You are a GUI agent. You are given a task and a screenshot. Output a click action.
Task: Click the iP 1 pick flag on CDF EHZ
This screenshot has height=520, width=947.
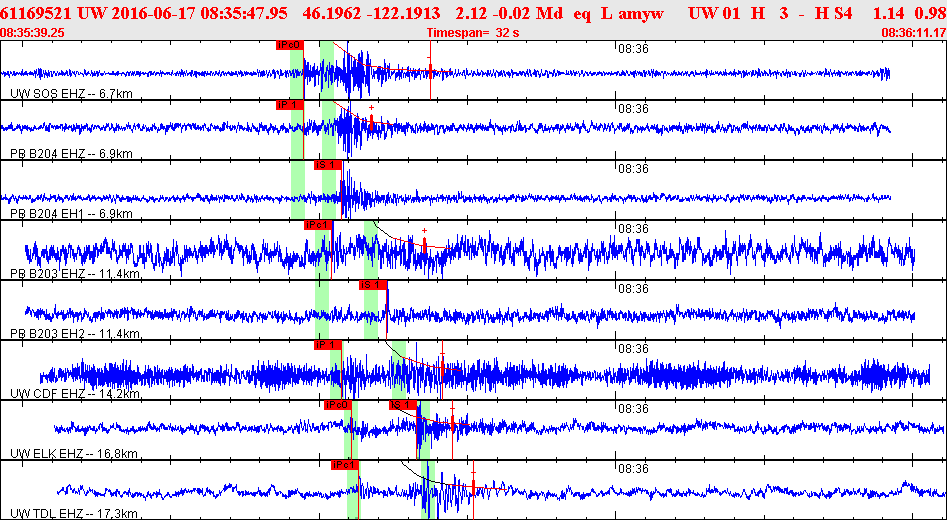328,345
